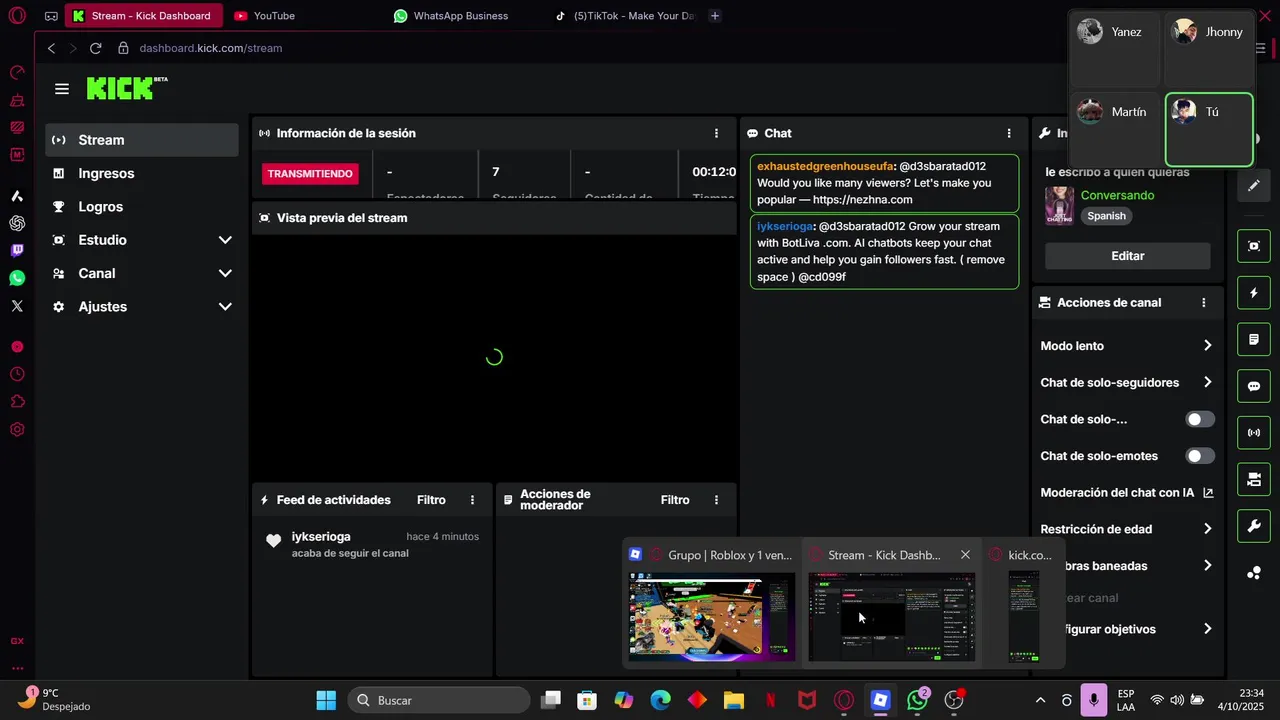Click the KICK beta logo
This screenshot has width=1280, height=720.
point(127,88)
